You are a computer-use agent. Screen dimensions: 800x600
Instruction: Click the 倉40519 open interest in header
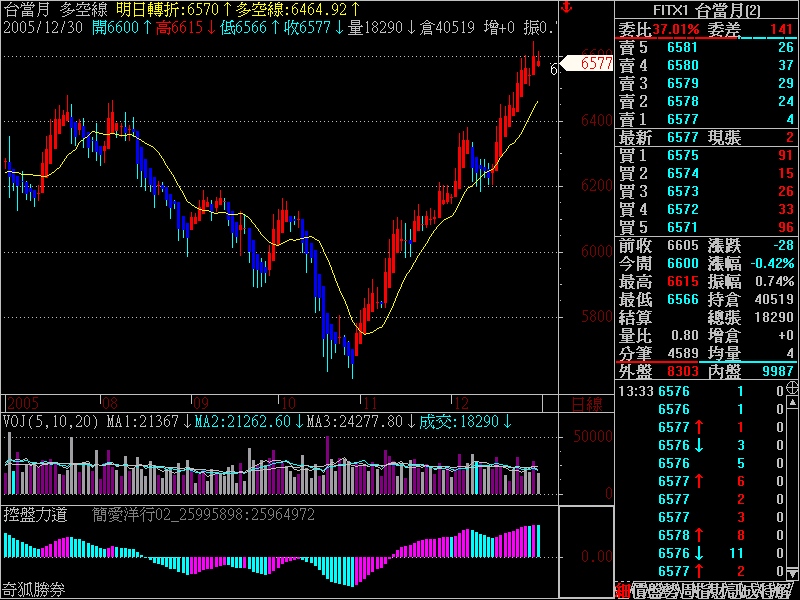pyautogui.click(x=447, y=28)
